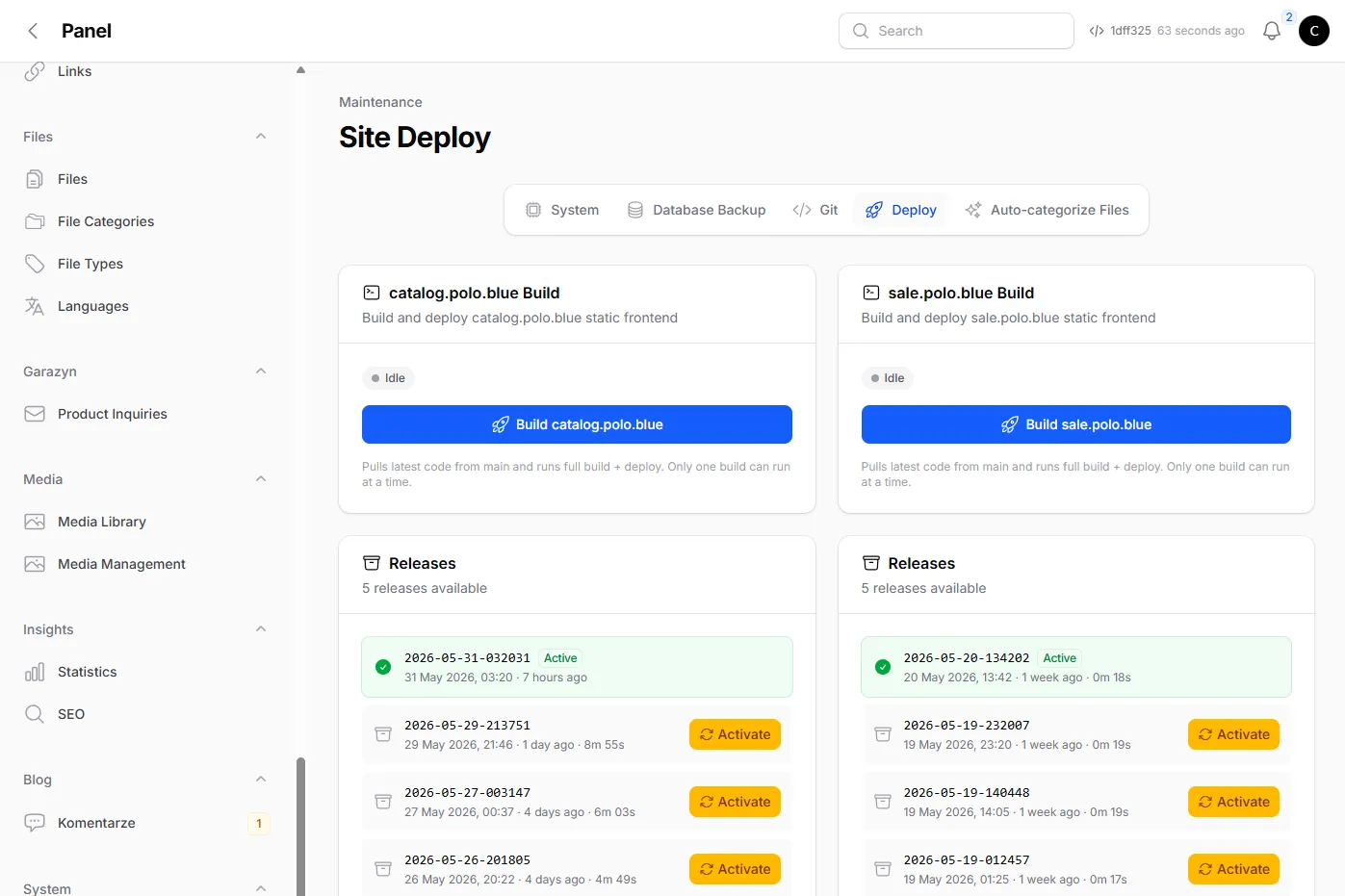The width and height of the screenshot is (1345, 896).
Task: Start the Build sale.polo.blue build
Action: pyautogui.click(x=1075, y=424)
